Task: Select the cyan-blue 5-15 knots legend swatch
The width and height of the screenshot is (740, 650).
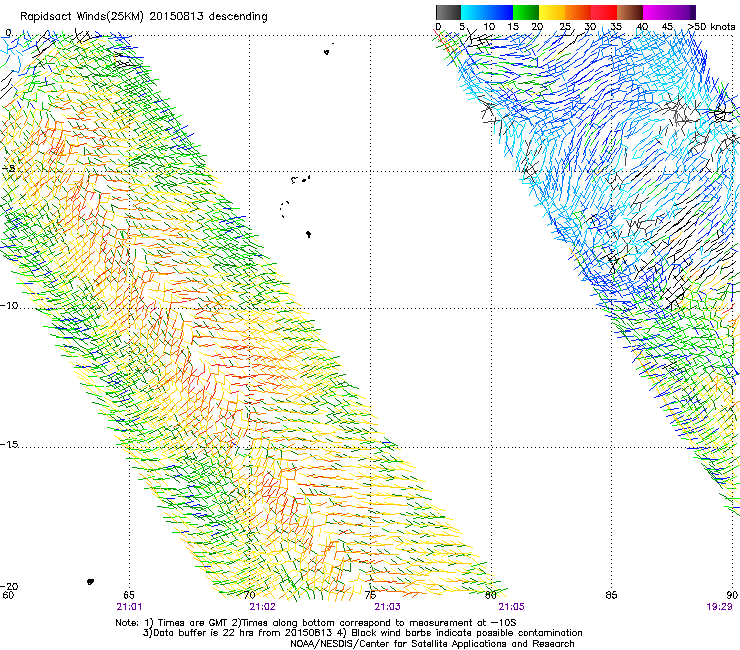Action: (x=487, y=12)
